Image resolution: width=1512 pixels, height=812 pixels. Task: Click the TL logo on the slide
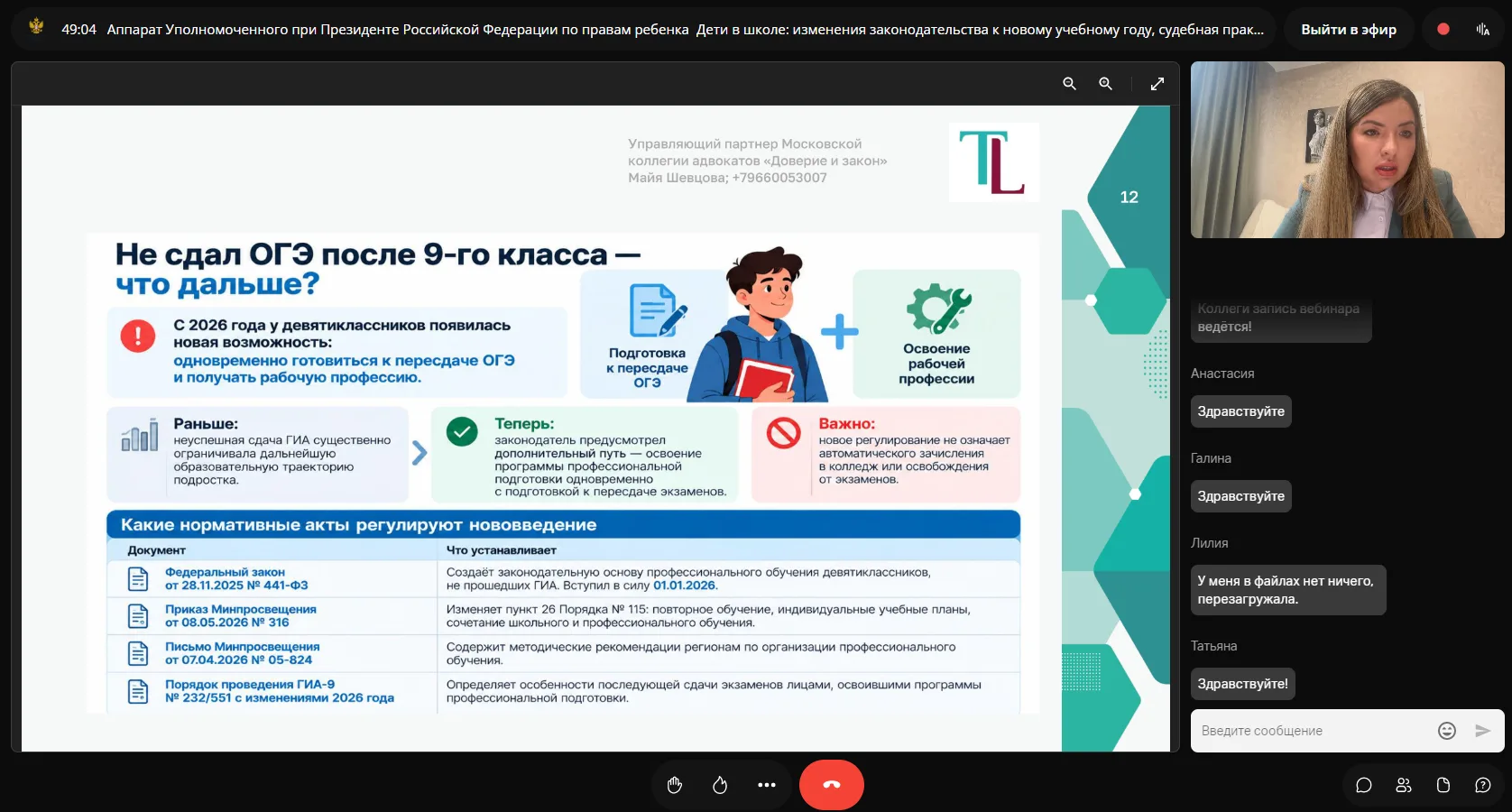[x=993, y=162]
